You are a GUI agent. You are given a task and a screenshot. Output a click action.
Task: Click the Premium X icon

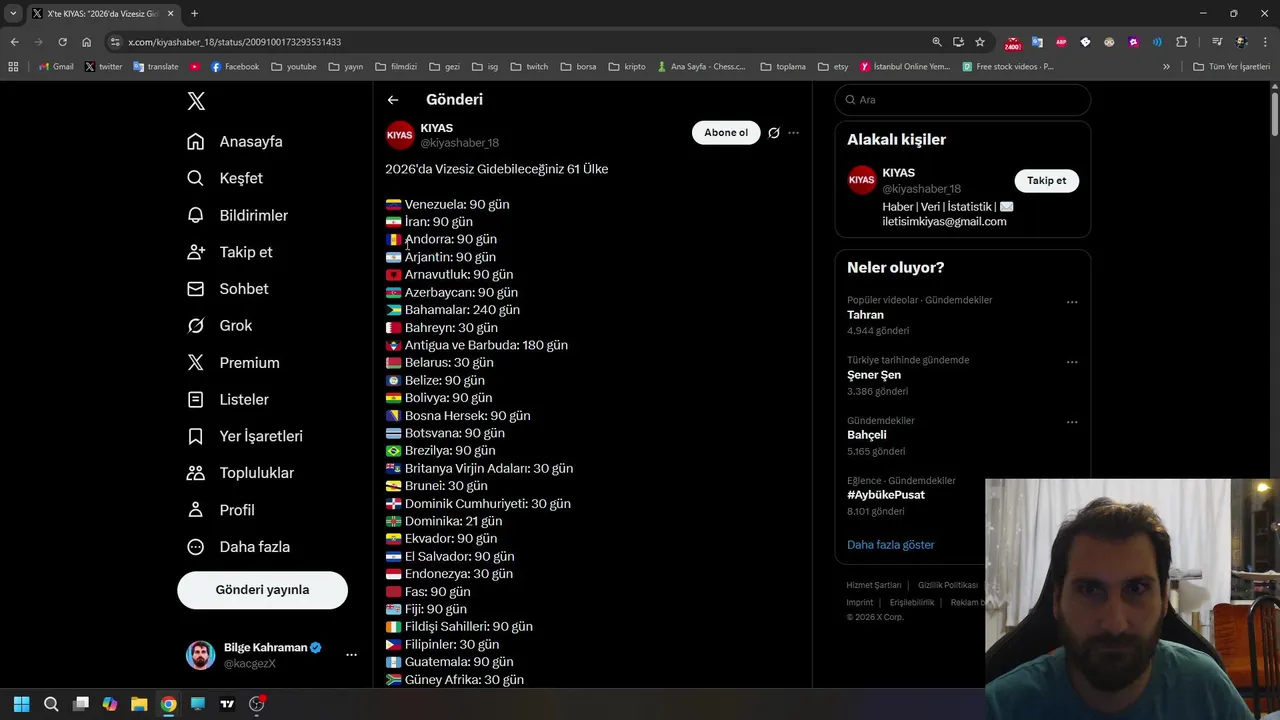196,363
